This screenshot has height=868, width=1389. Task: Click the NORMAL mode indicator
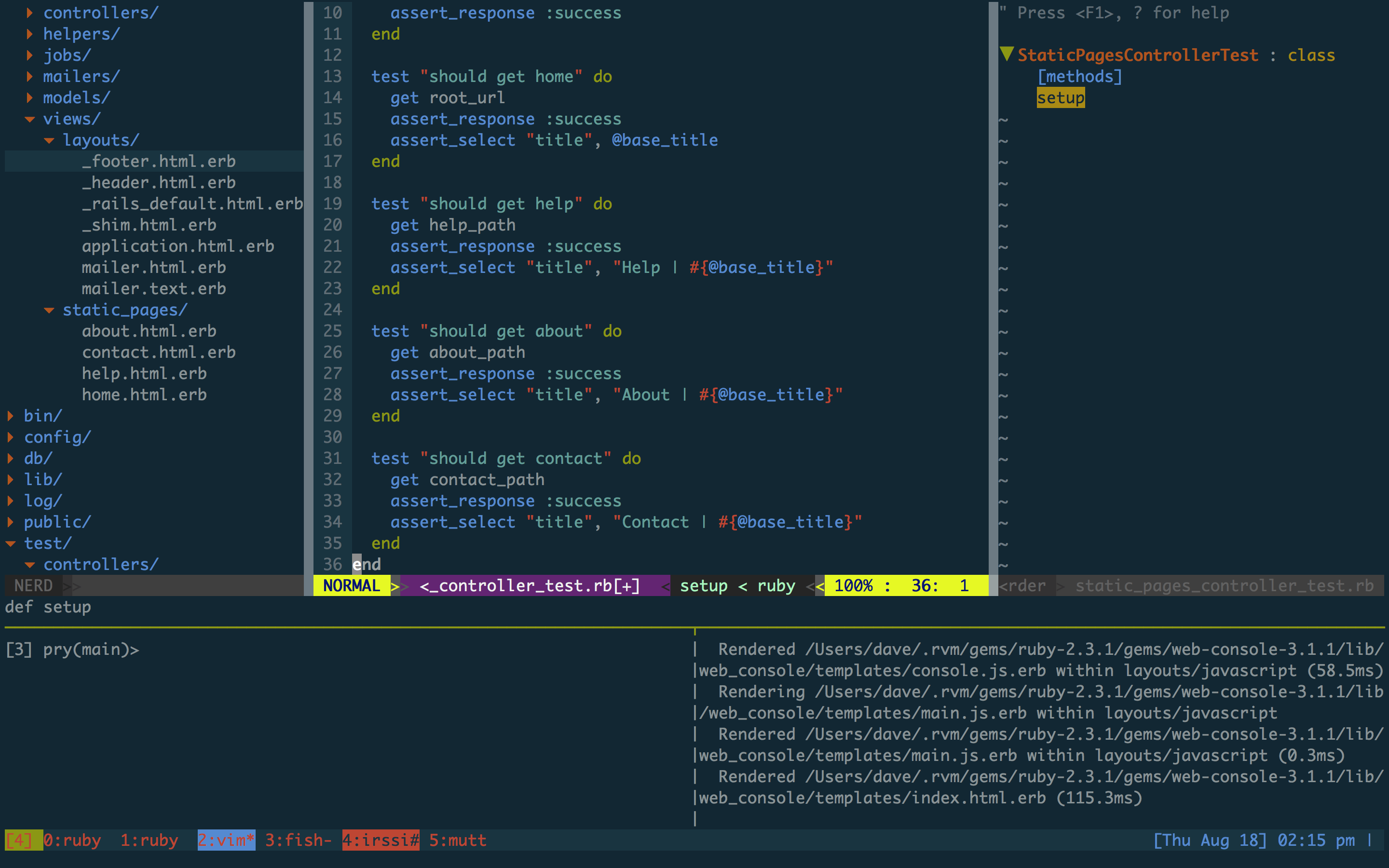[351, 585]
